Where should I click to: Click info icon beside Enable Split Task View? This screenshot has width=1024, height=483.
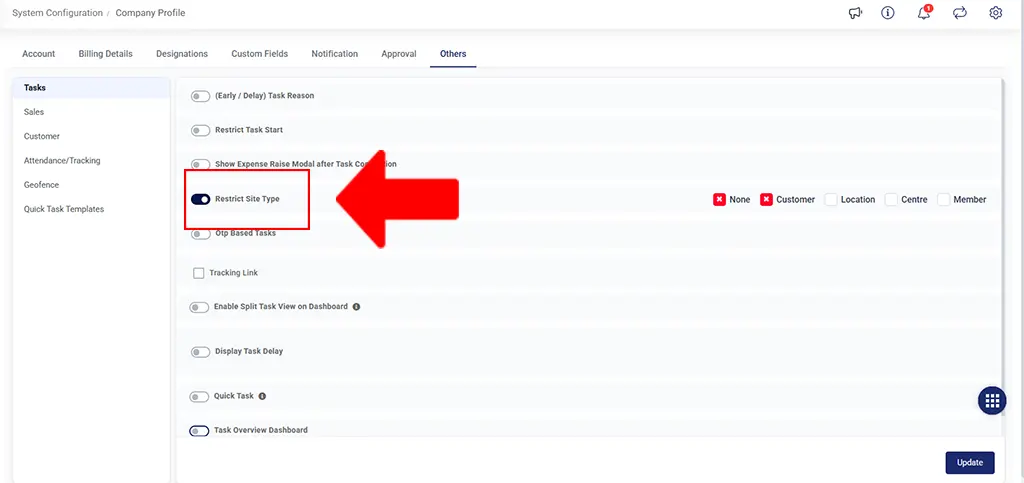(356, 306)
